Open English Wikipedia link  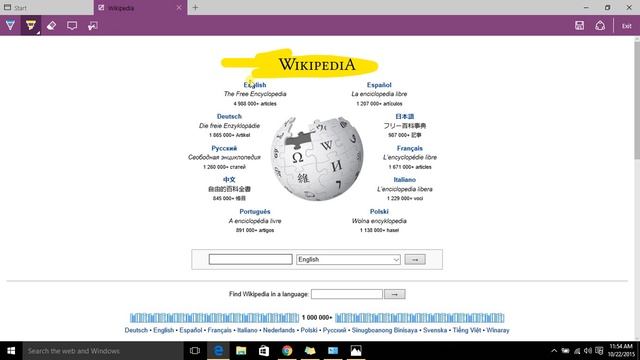(255, 85)
